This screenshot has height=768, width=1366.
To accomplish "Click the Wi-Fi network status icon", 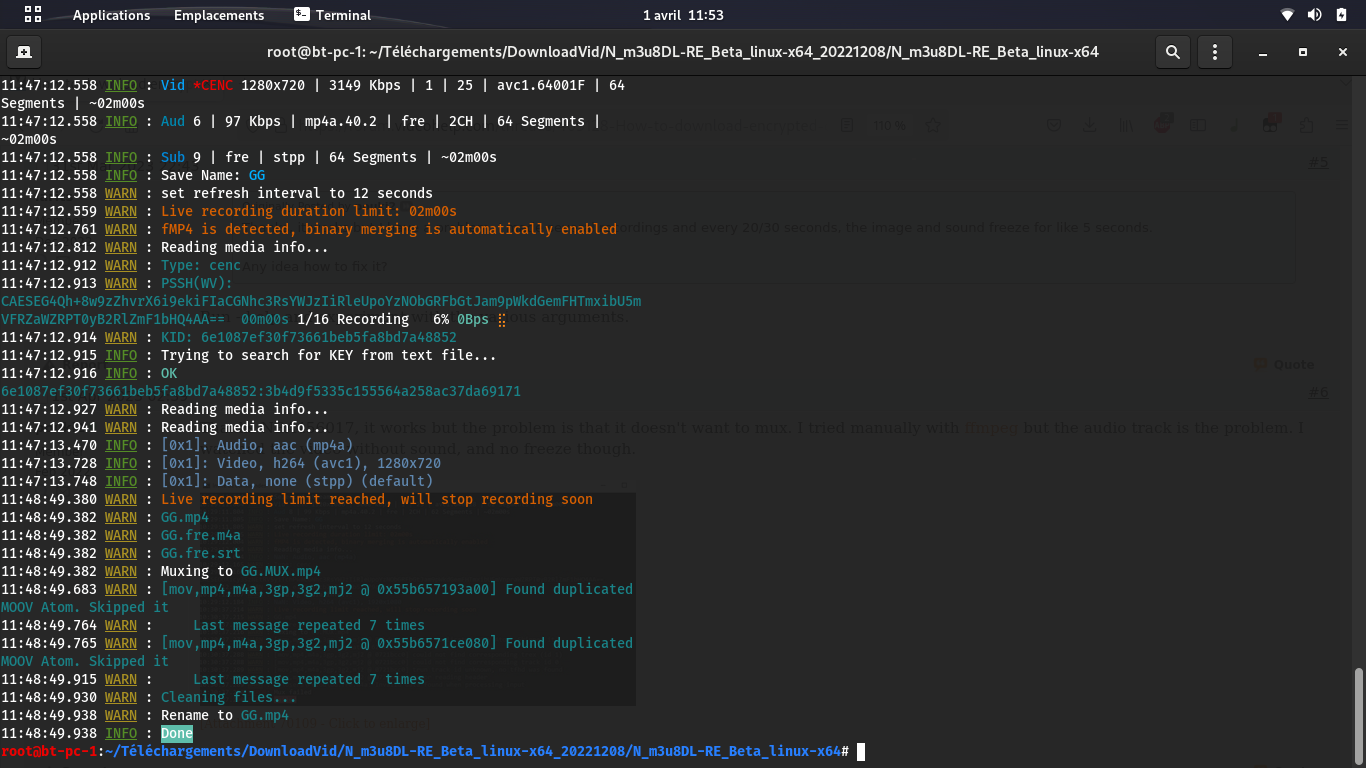I will point(1287,15).
